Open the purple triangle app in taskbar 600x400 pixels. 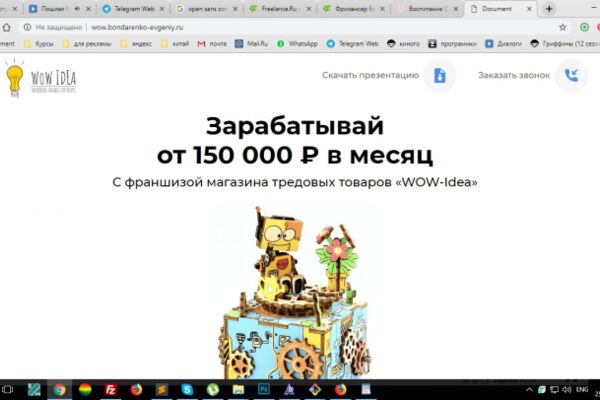pos(289,390)
